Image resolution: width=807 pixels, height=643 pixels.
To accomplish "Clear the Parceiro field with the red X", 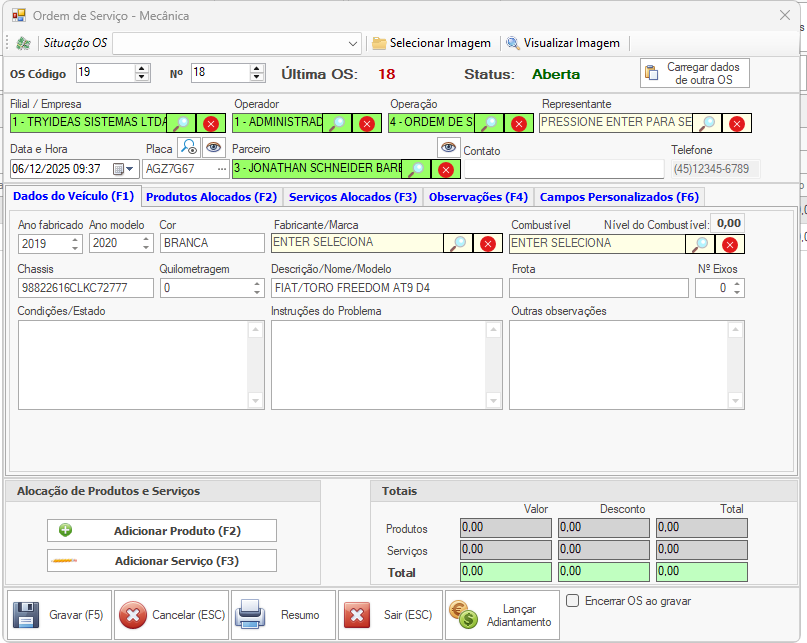I will (x=446, y=169).
